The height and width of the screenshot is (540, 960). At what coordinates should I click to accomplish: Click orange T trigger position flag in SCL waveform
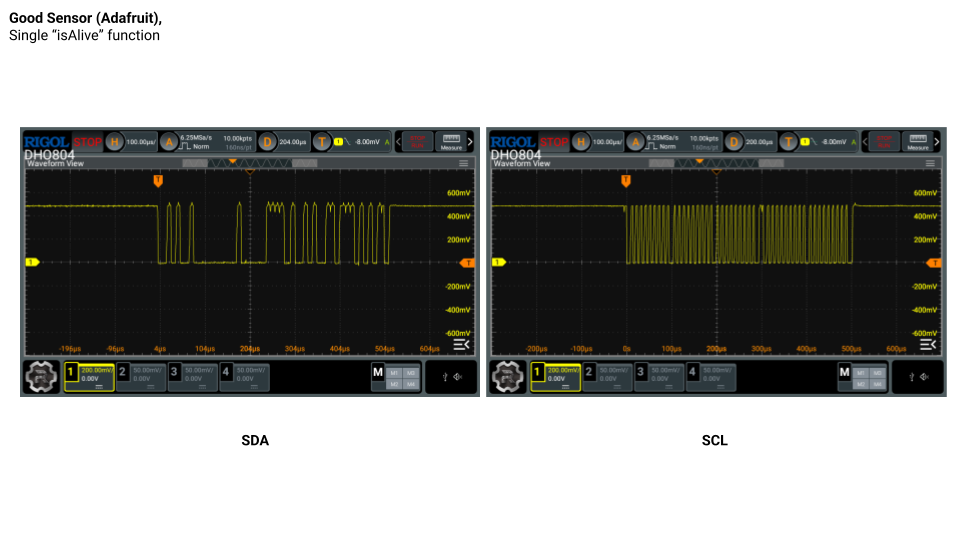click(626, 181)
